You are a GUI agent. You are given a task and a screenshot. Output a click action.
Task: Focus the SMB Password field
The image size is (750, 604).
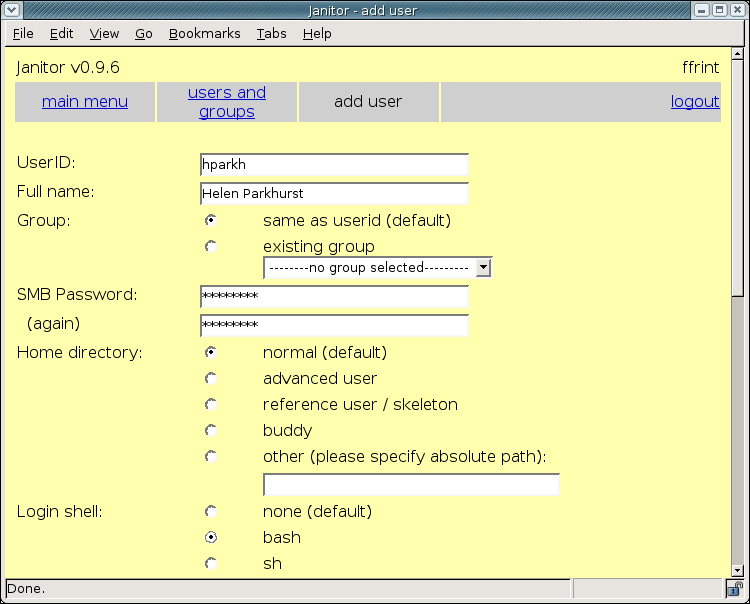(x=334, y=297)
